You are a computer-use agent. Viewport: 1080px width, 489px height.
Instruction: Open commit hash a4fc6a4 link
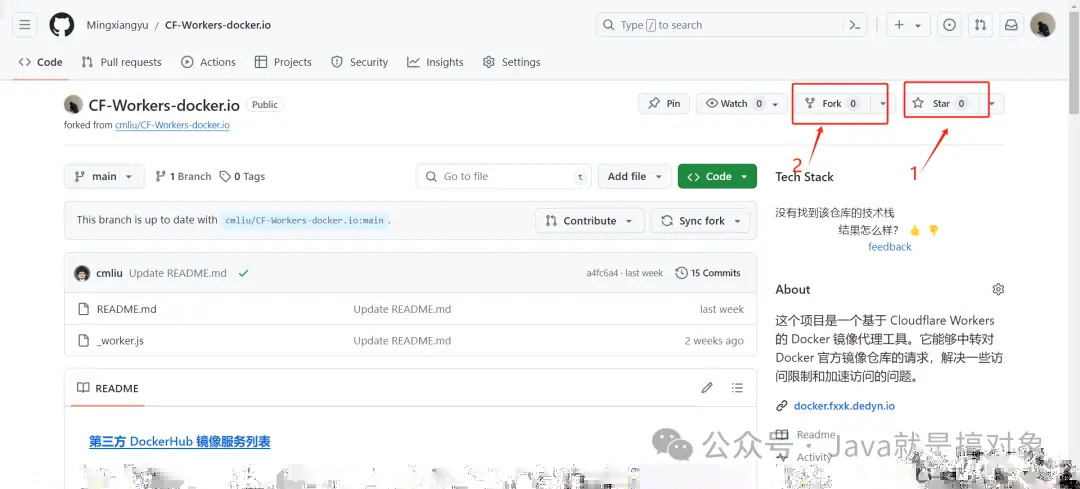[602, 273]
